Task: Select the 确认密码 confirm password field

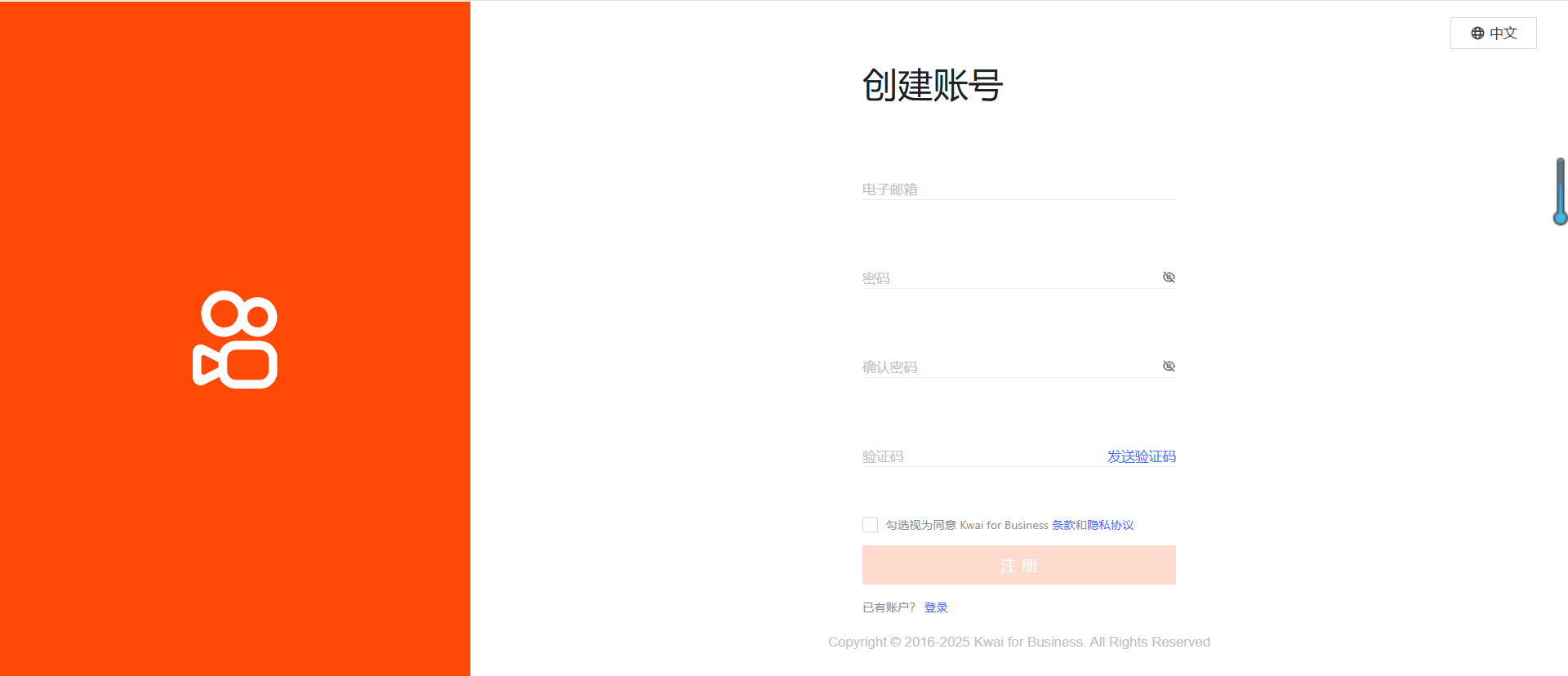Action: (x=1009, y=367)
